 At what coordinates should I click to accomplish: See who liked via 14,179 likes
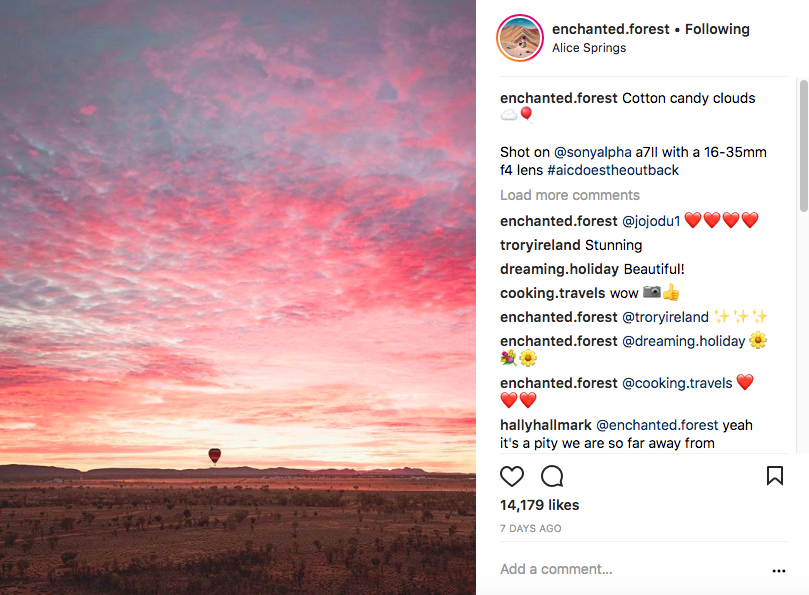[x=539, y=505]
